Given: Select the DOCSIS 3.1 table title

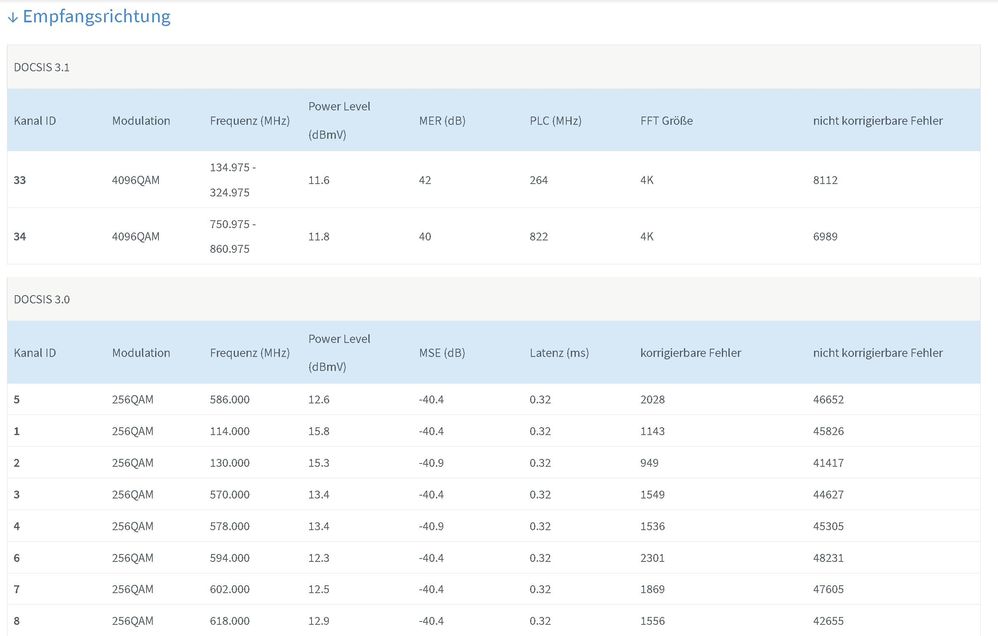Looking at the screenshot, I should pos(41,67).
